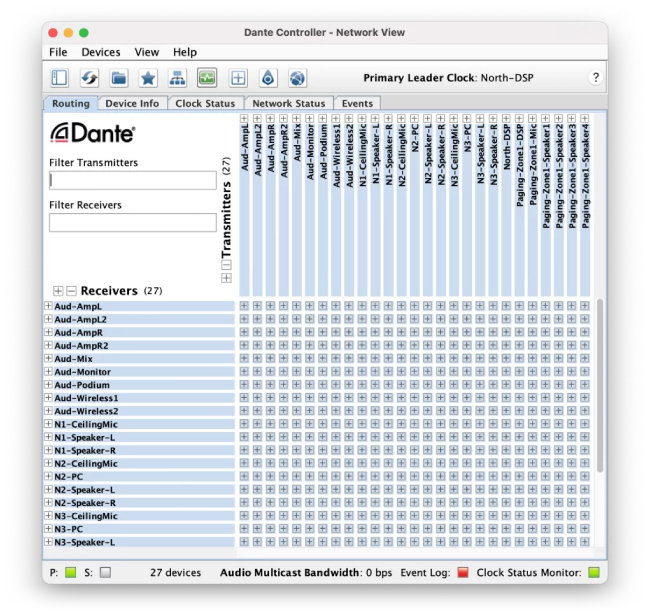Click the red Event Log status indicator
The height and width of the screenshot is (610, 650).
click(462, 573)
